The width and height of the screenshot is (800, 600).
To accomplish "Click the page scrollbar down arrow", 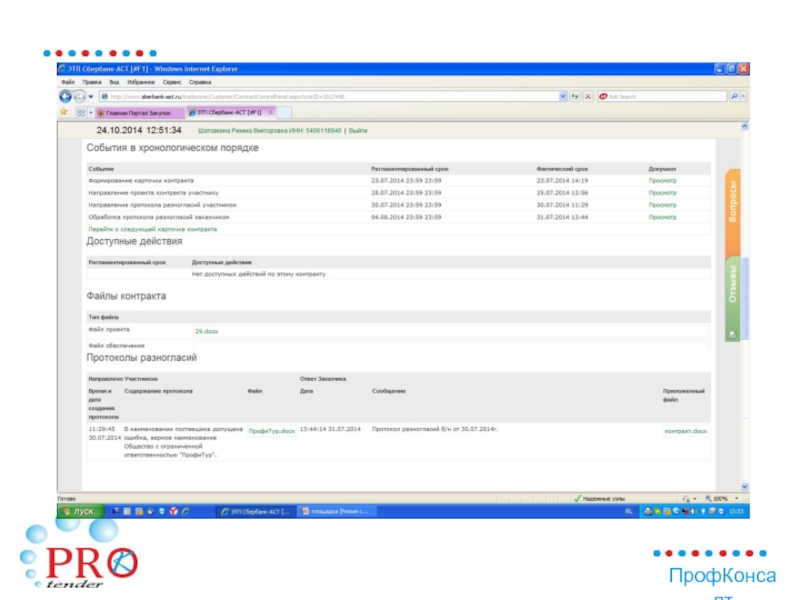I will point(745,487).
